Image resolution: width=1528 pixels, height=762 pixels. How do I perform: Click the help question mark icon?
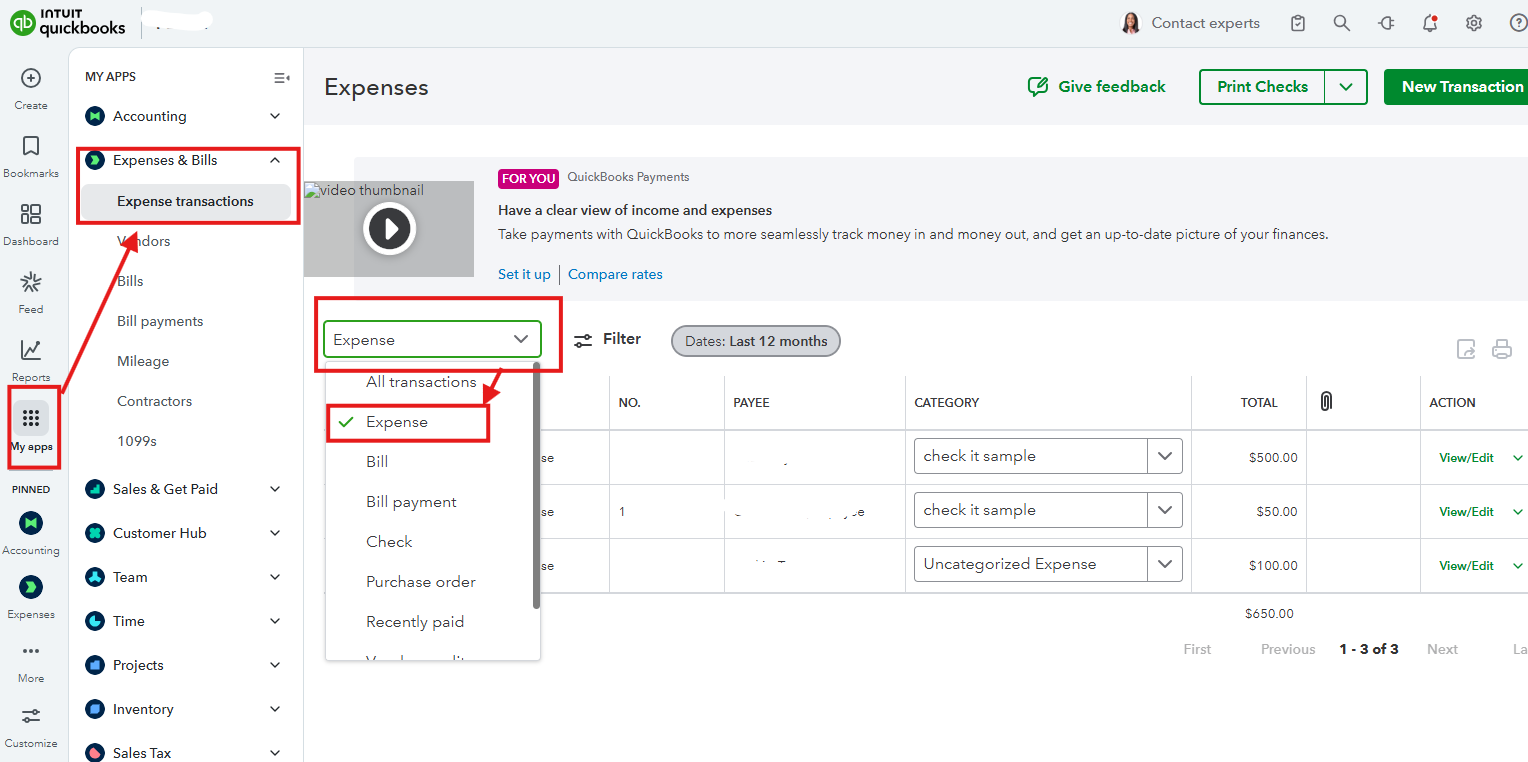click(x=1518, y=23)
